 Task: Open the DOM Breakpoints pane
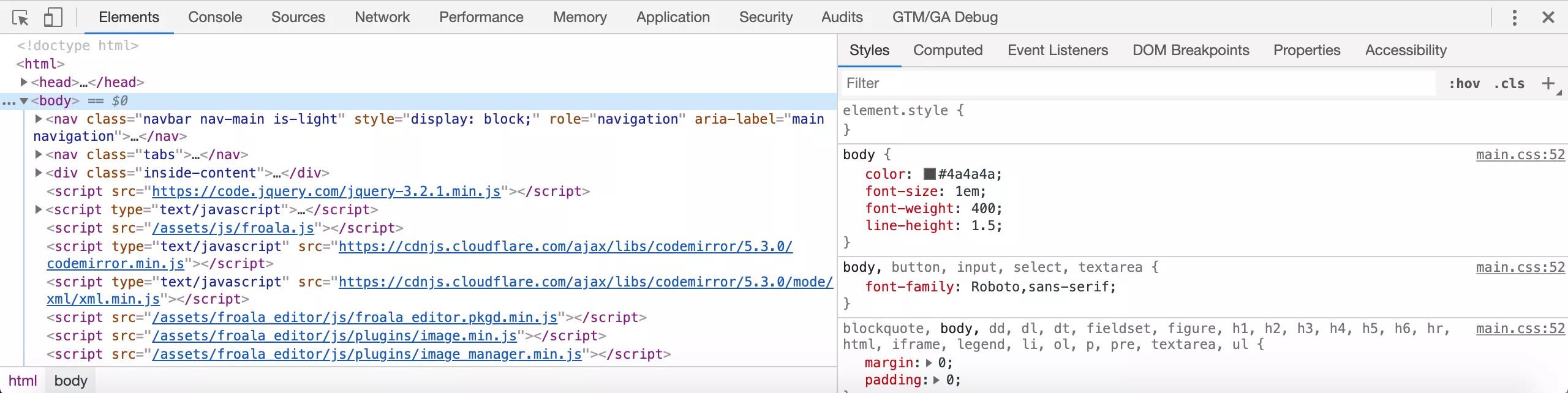click(1191, 50)
